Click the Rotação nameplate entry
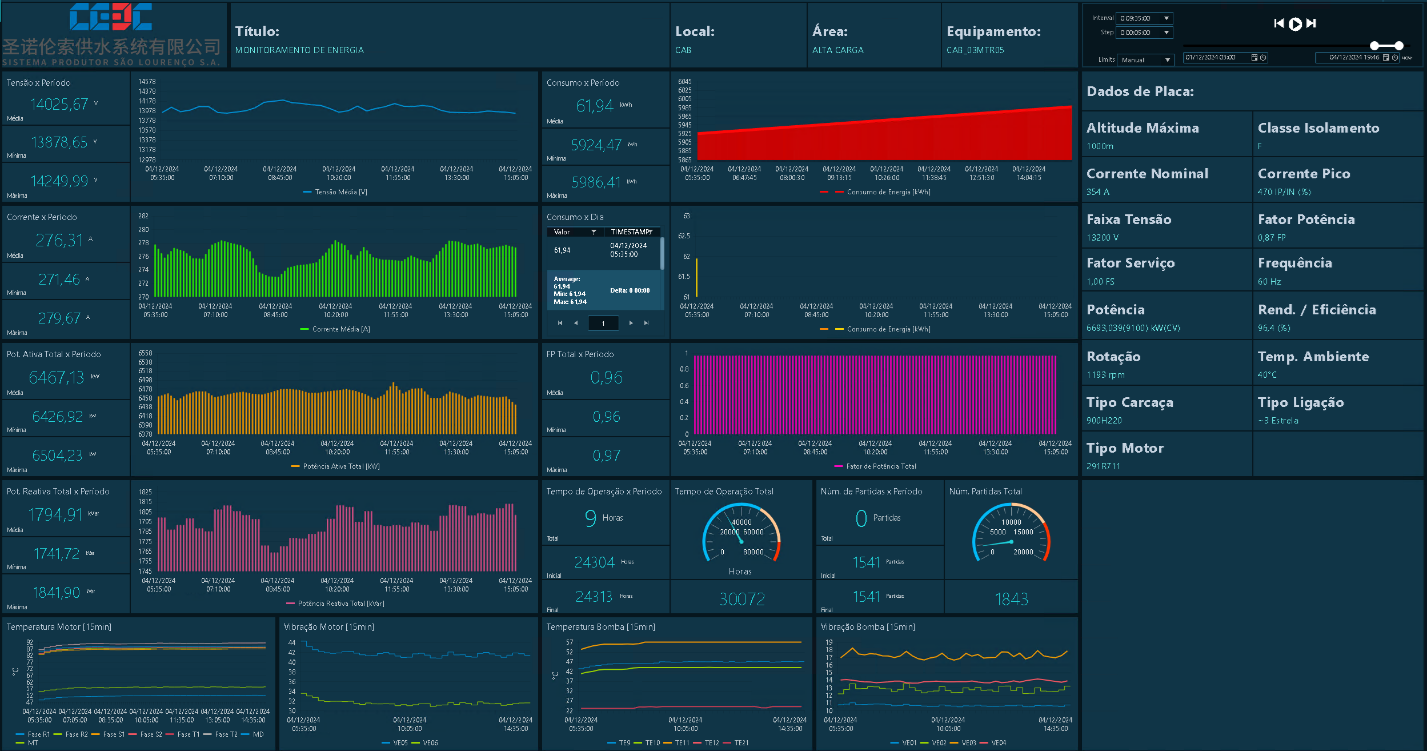The image size is (1427, 751). click(x=1168, y=363)
